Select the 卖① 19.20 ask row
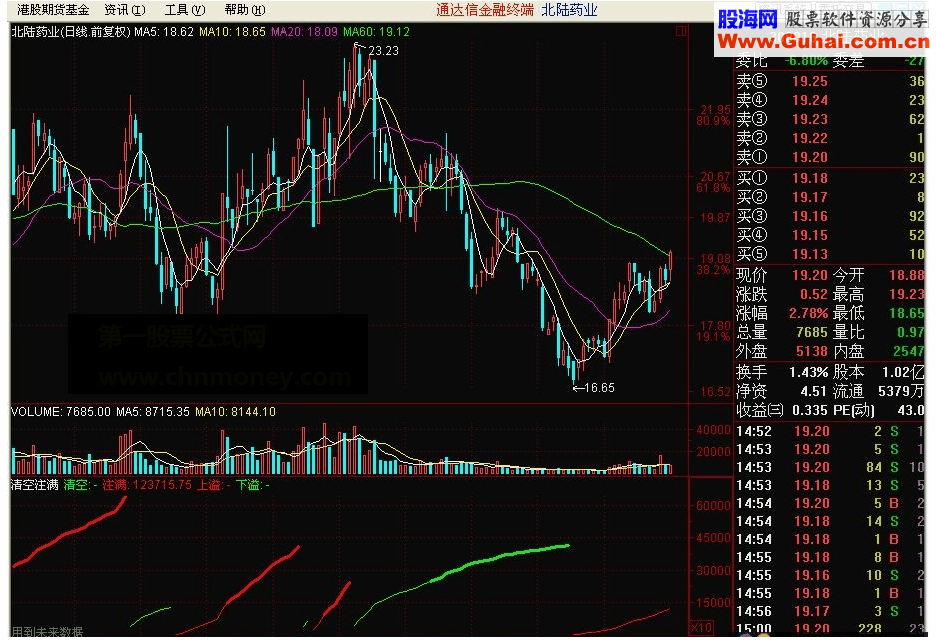The width and height of the screenshot is (936, 640). [x=830, y=158]
